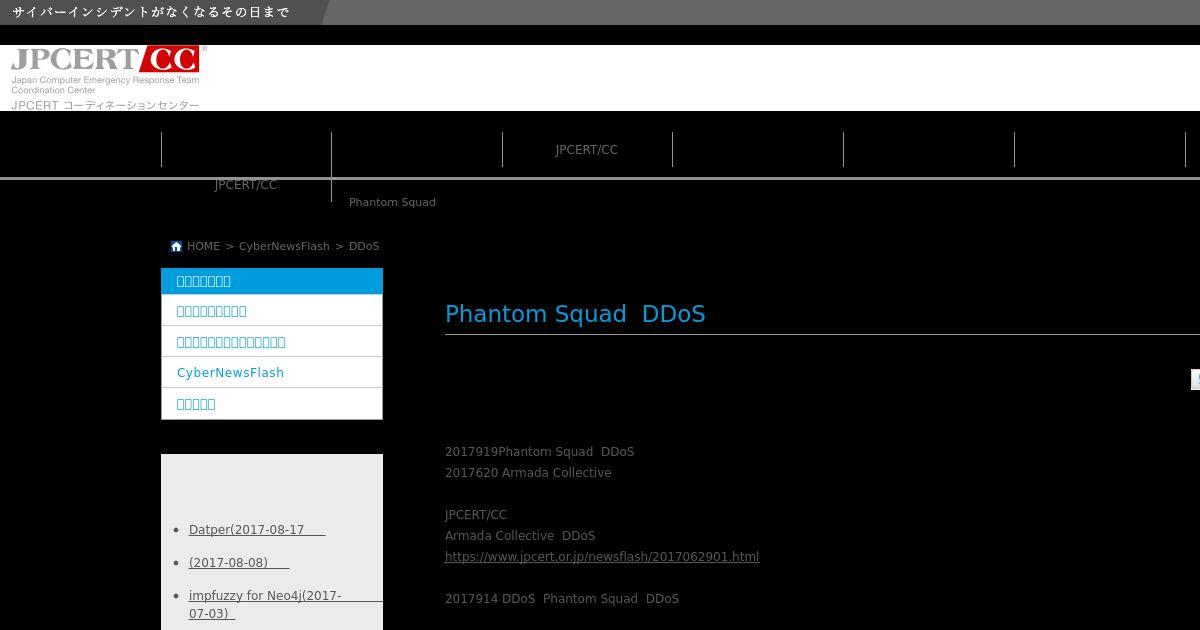Click the 'Armada Collective DDoS' text line
The width and height of the screenshot is (1200, 630).
[520, 536]
